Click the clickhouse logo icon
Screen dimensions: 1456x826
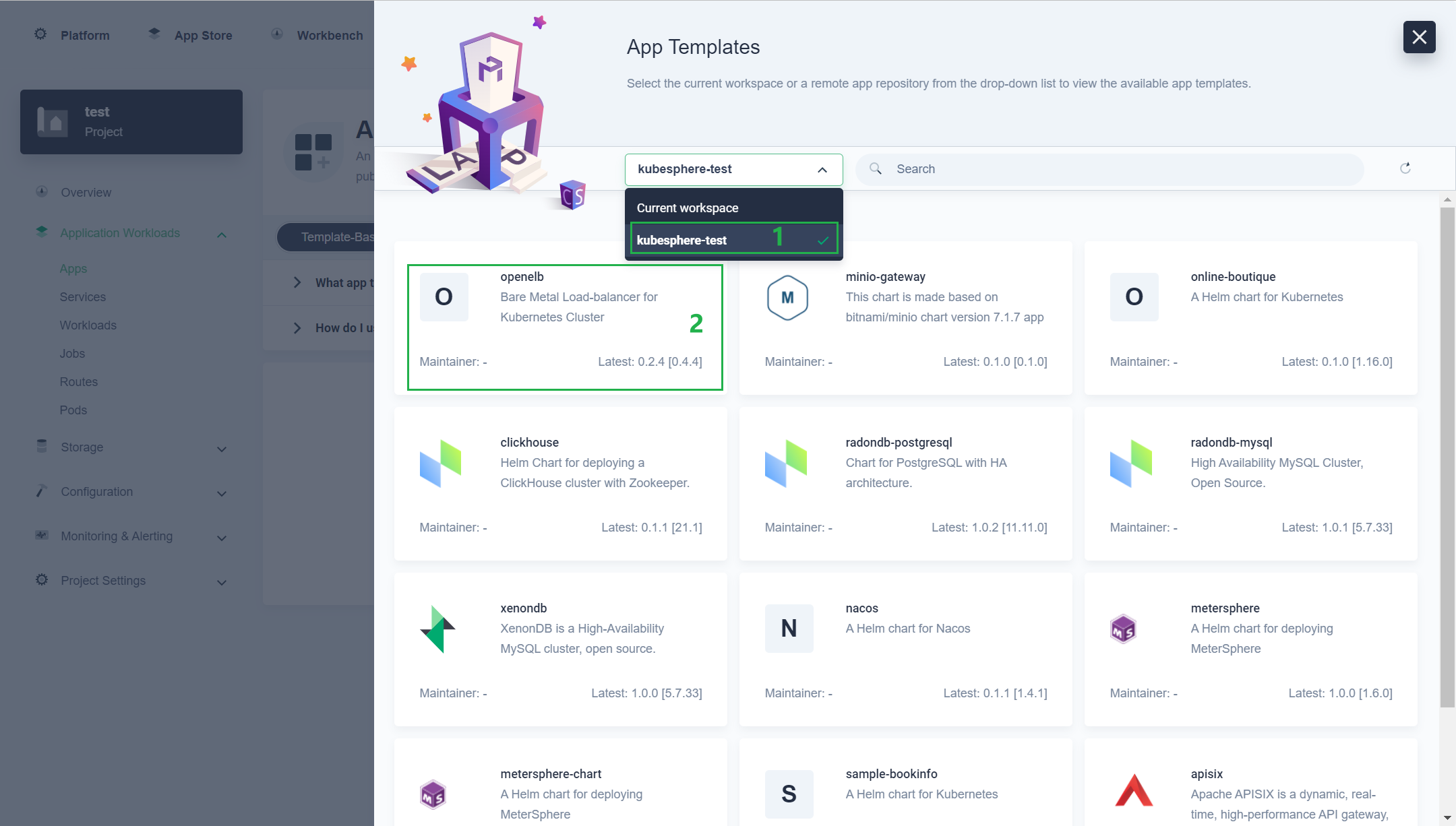(440, 463)
